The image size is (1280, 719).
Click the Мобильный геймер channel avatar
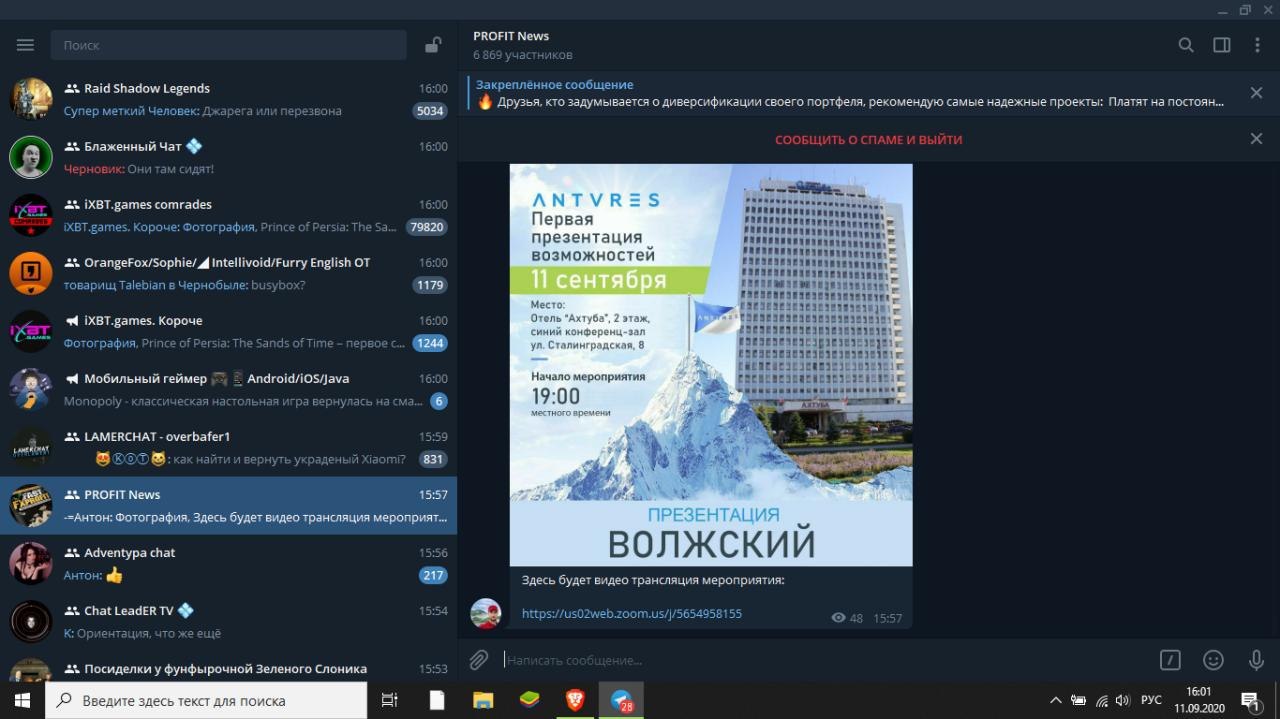pos(31,389)
